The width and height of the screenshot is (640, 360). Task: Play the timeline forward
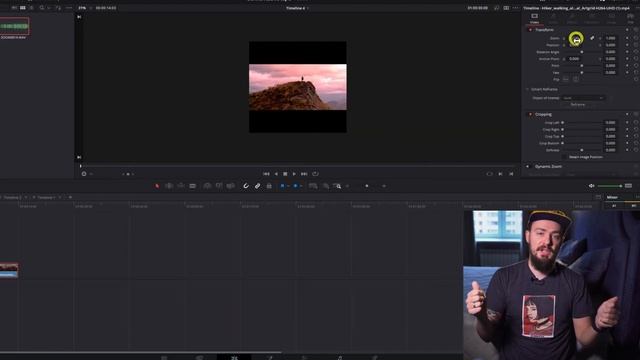294,174
